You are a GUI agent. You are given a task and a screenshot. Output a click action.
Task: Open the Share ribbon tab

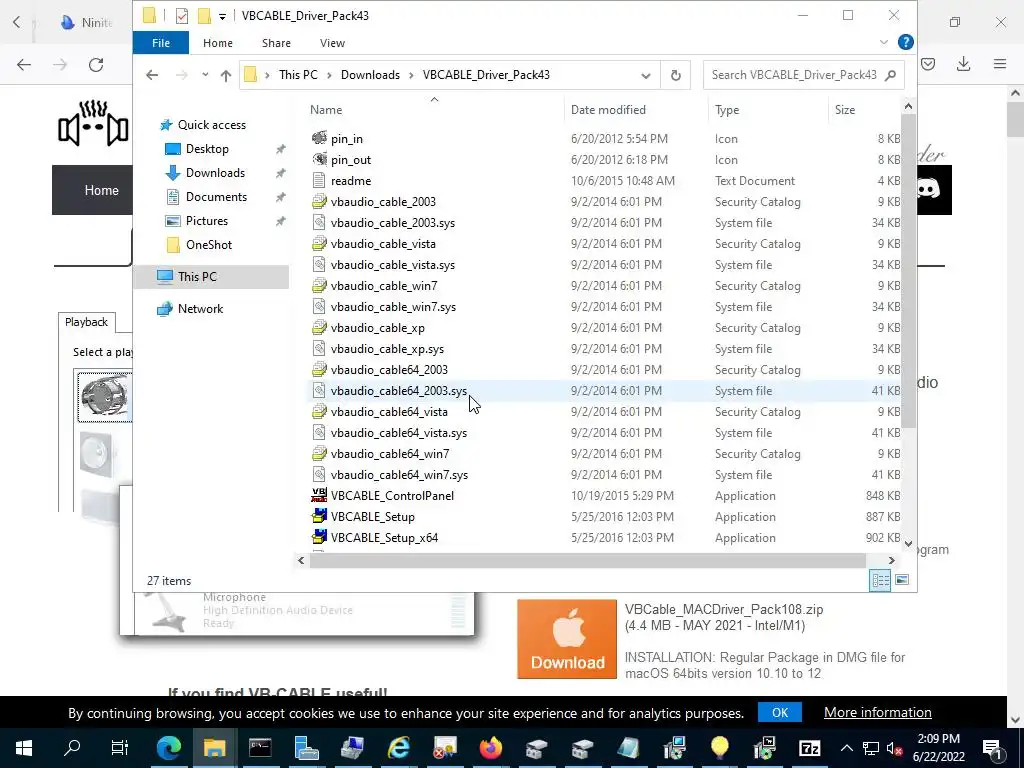[x=276, y=43]
